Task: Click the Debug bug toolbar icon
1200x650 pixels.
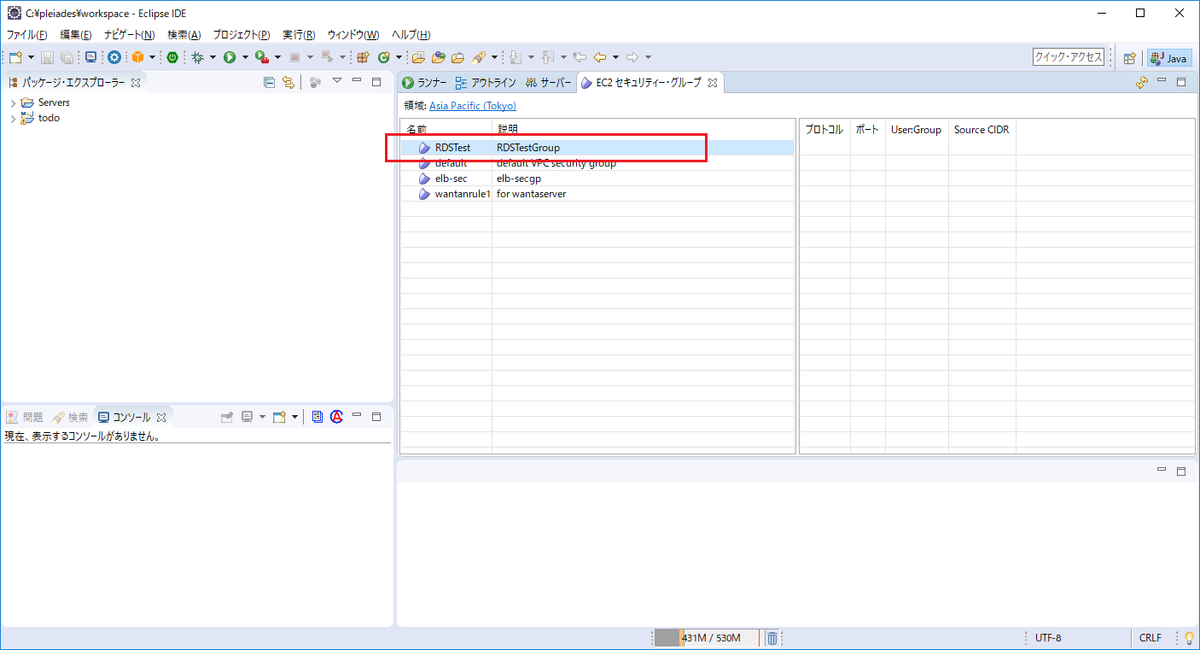Action: point(197,58)
